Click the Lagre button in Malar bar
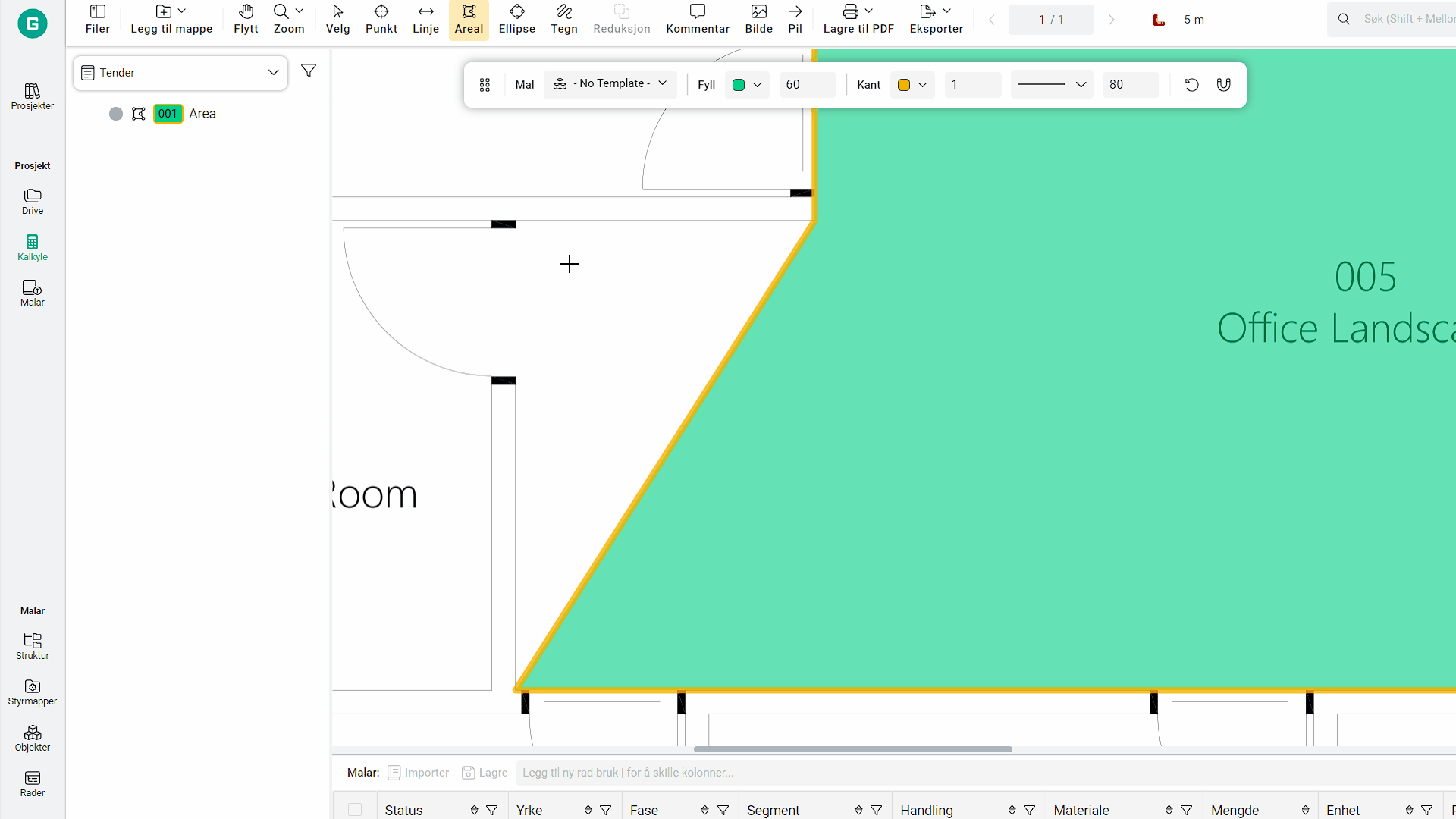The width and height of the screenshot is (1456, 819). [485, 773]
